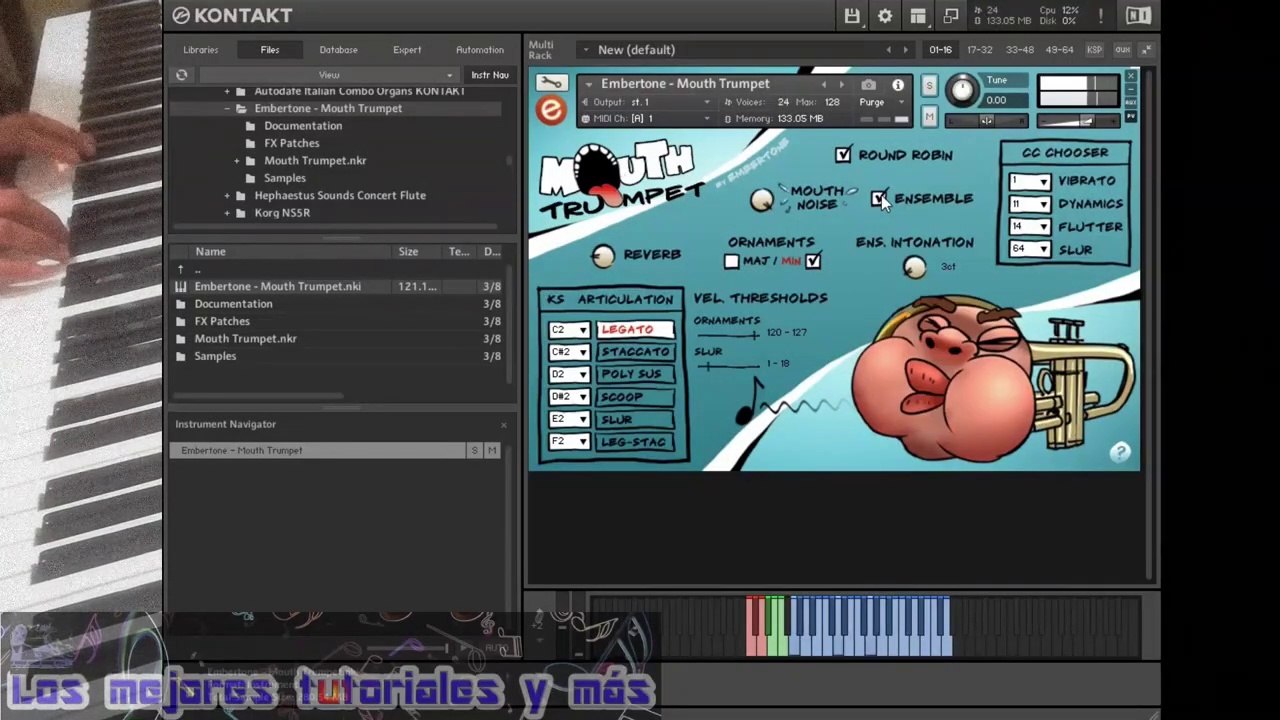Click the Ens. Intonation knob
Screen dimensions: 1280x720
914,267
